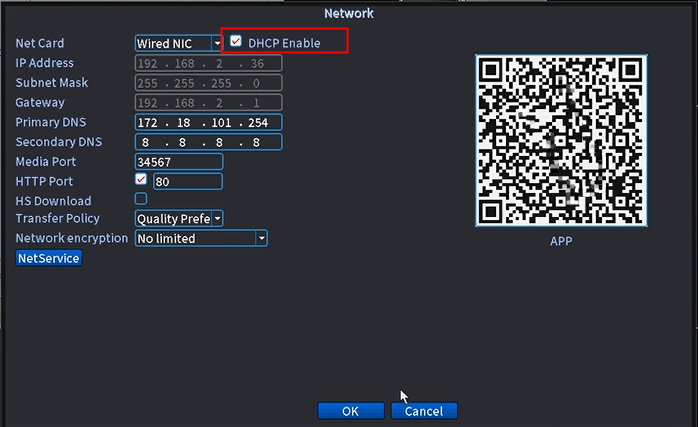Click the greyed Gateway field
Image resolution: width=698 pixels, height=427 pixels.
208,103
